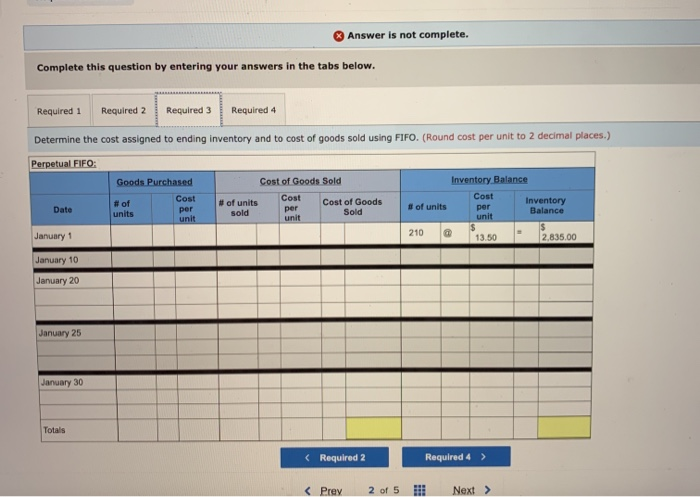700x497 pixels.
Task: Click the '2 of 5' page indicator
Action: coord(384,490)
